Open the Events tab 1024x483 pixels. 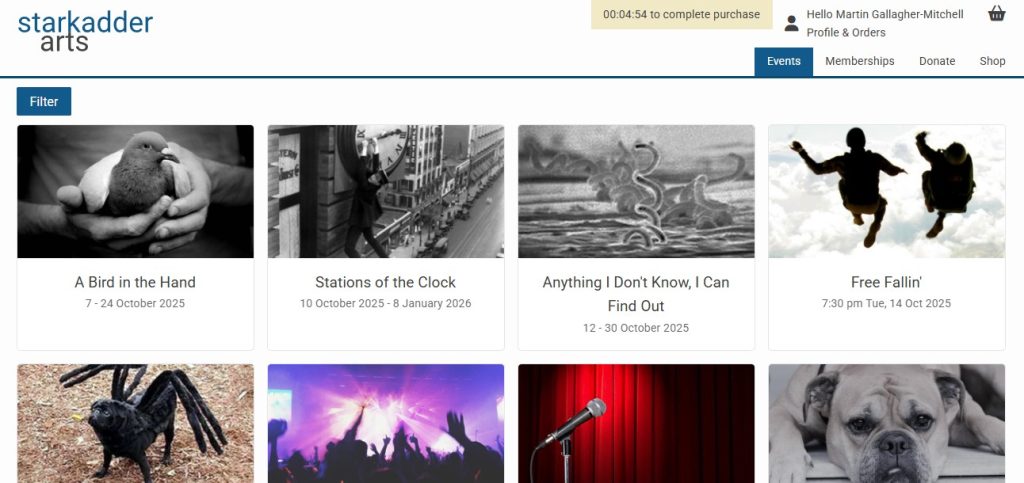[x=784, y=61]
